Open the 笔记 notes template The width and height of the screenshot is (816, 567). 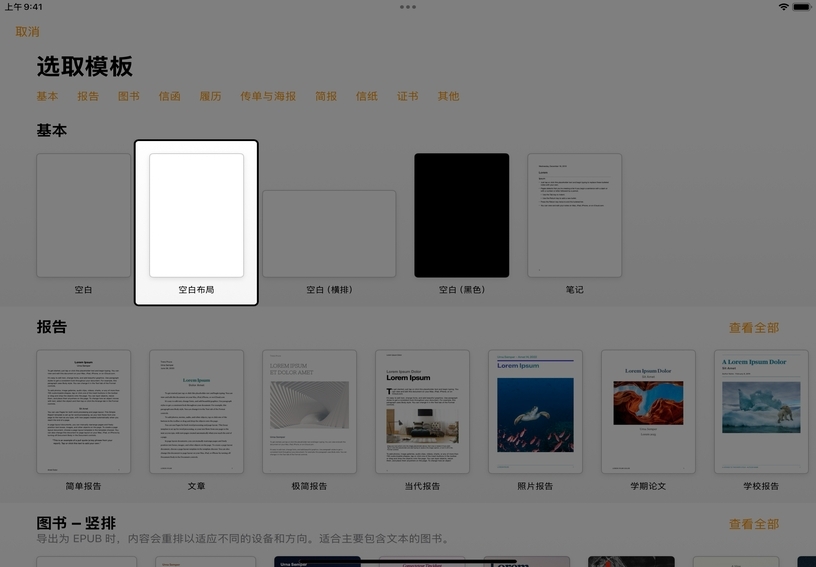tap(574, 215)
